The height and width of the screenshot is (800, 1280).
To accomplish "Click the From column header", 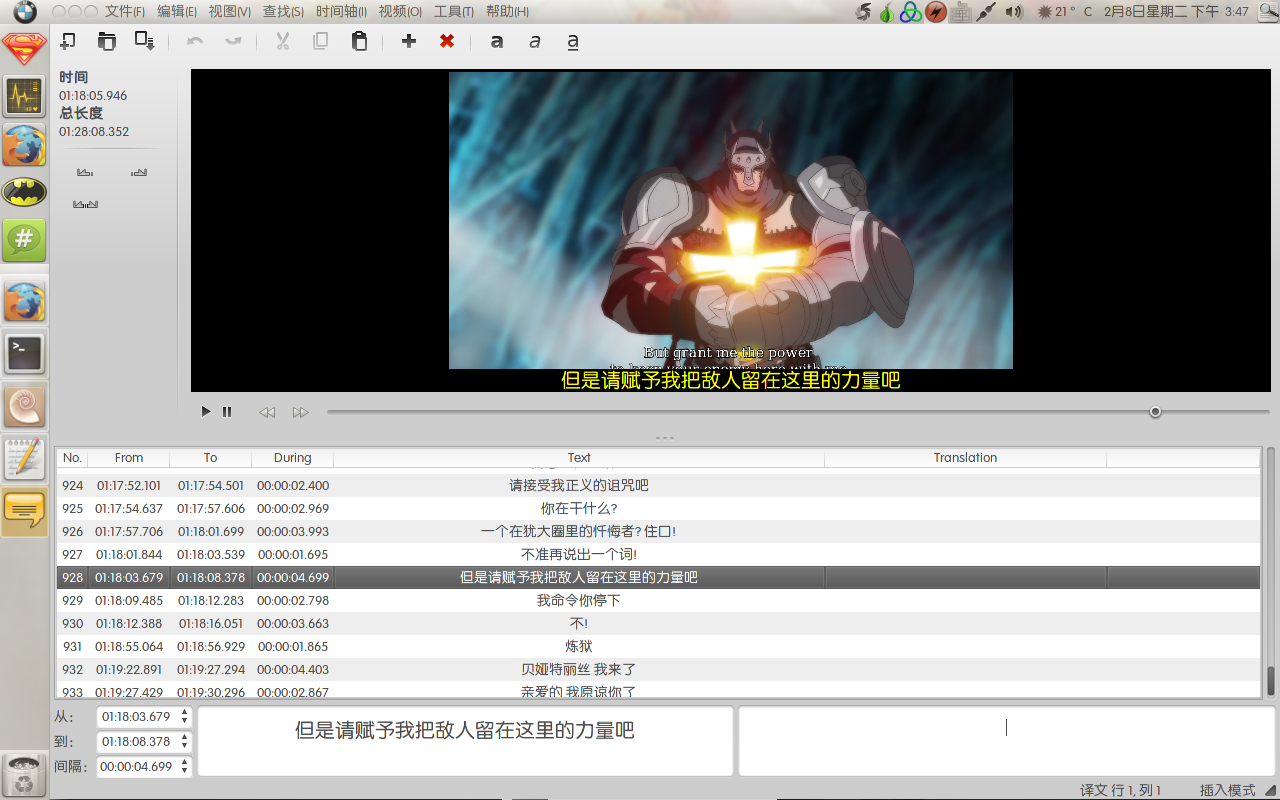I will click(129, 458).
